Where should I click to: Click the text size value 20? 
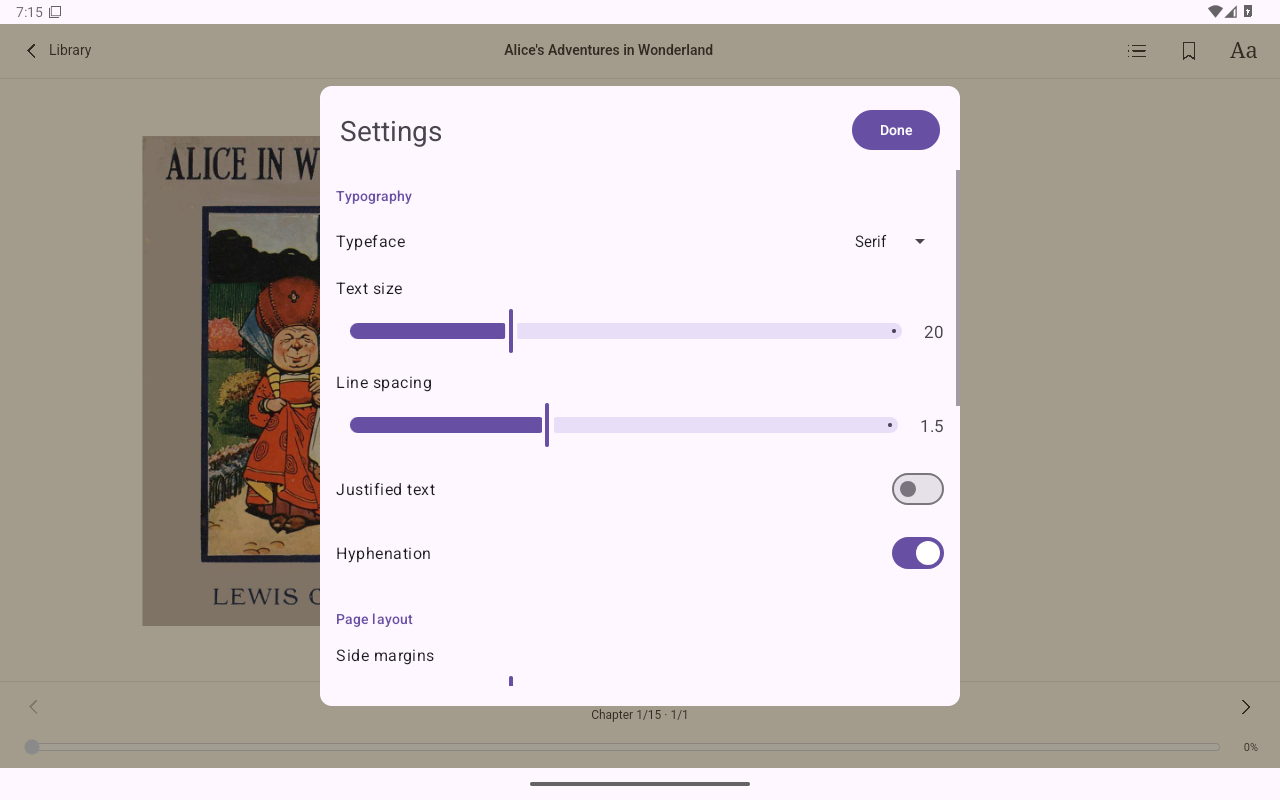933,332
